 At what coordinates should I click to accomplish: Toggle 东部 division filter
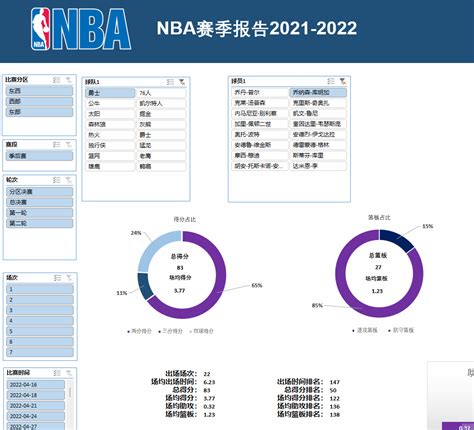tap(39, 112)
